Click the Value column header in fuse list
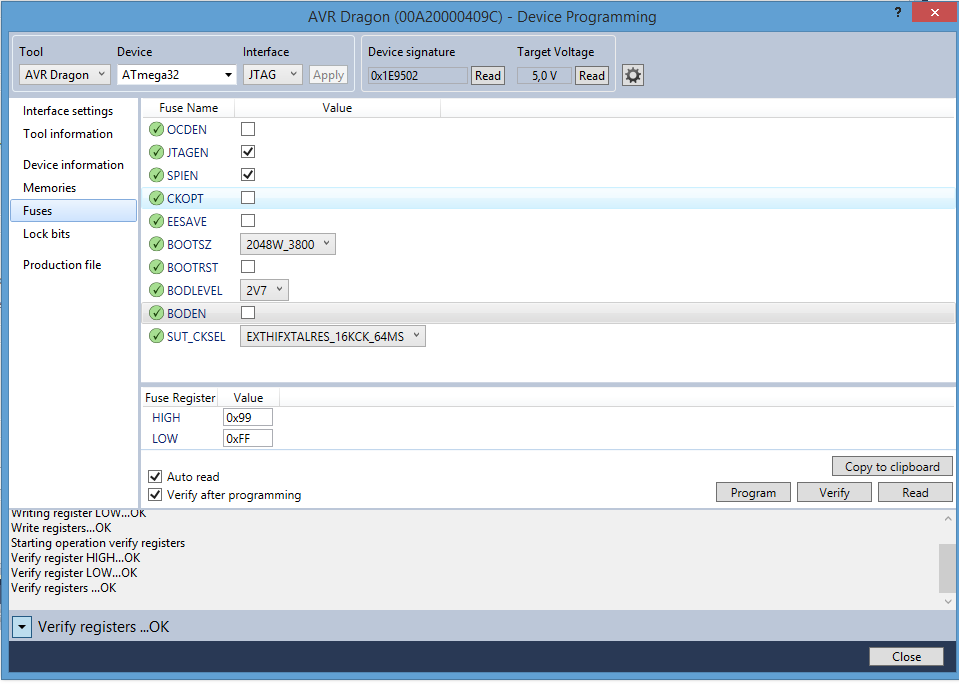Image resolution: width=959 pixels, height=687 pixels. 337,108
